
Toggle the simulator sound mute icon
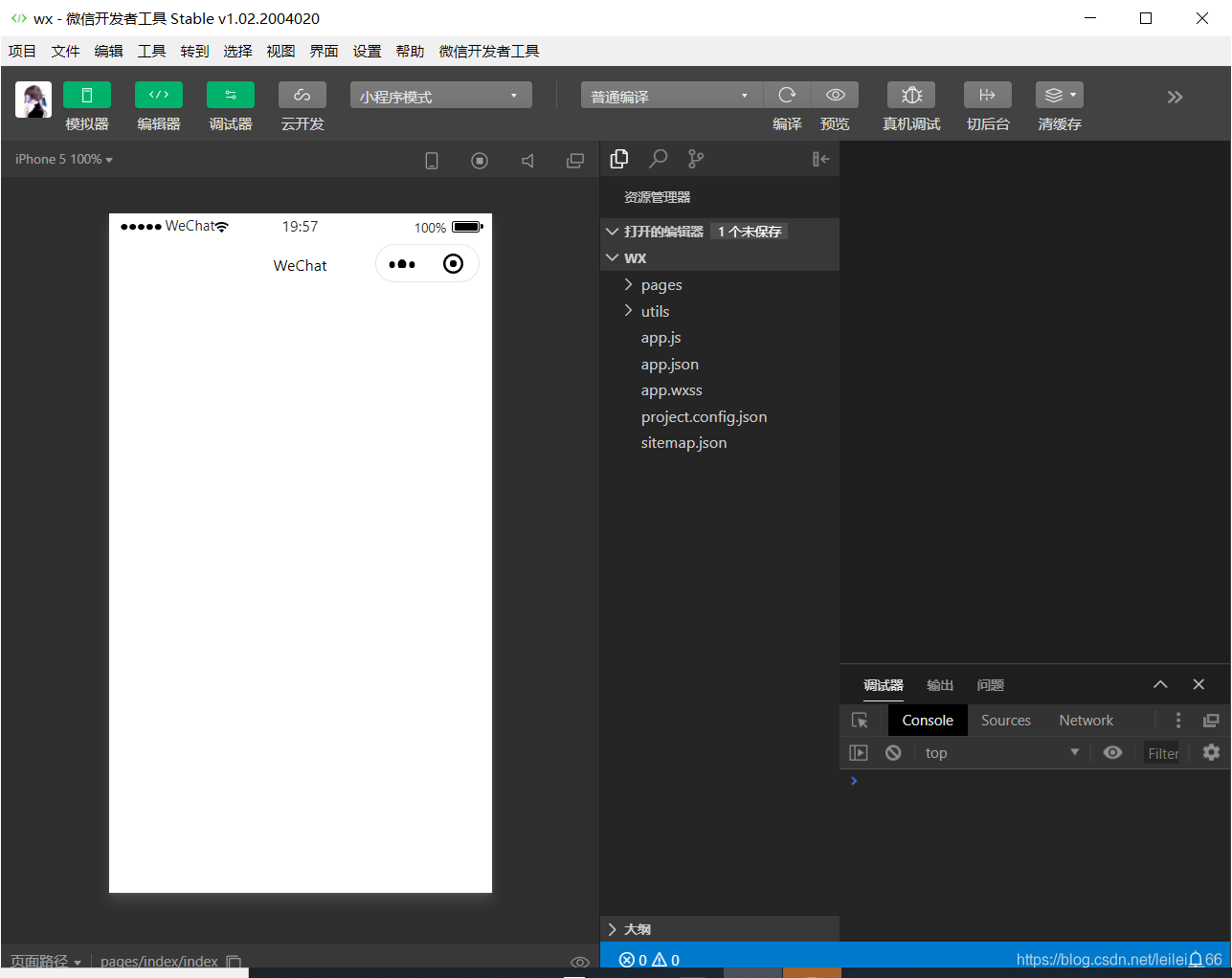point(527,161)
